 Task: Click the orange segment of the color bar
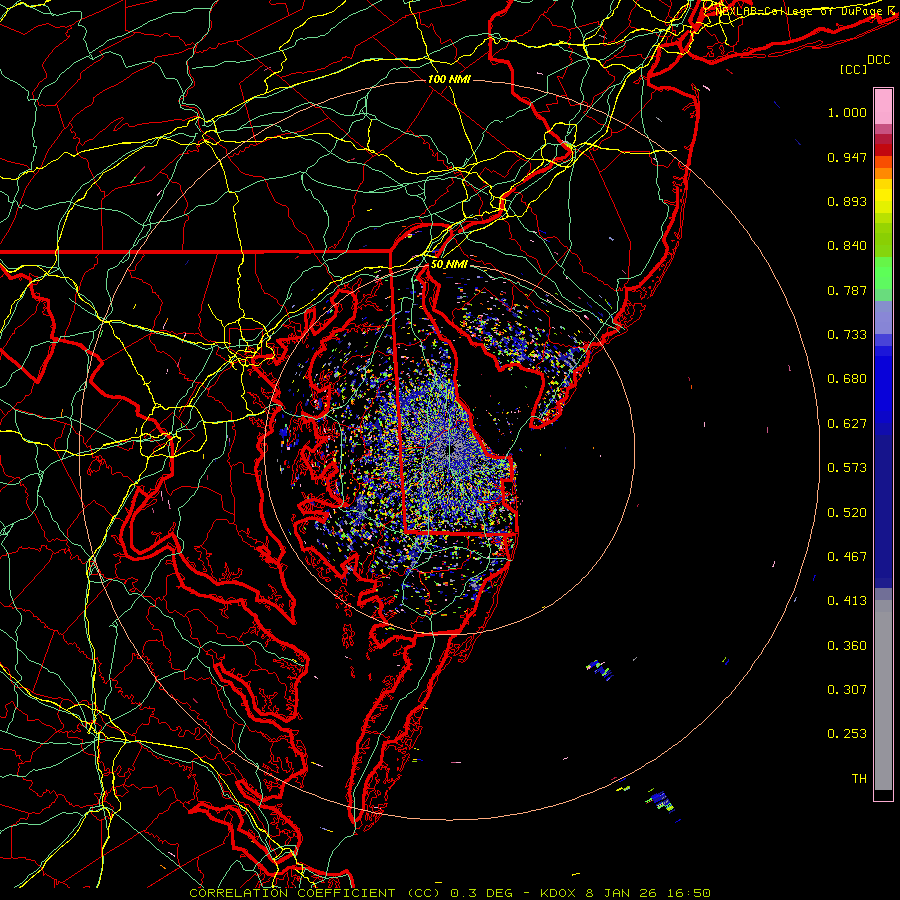883,167
